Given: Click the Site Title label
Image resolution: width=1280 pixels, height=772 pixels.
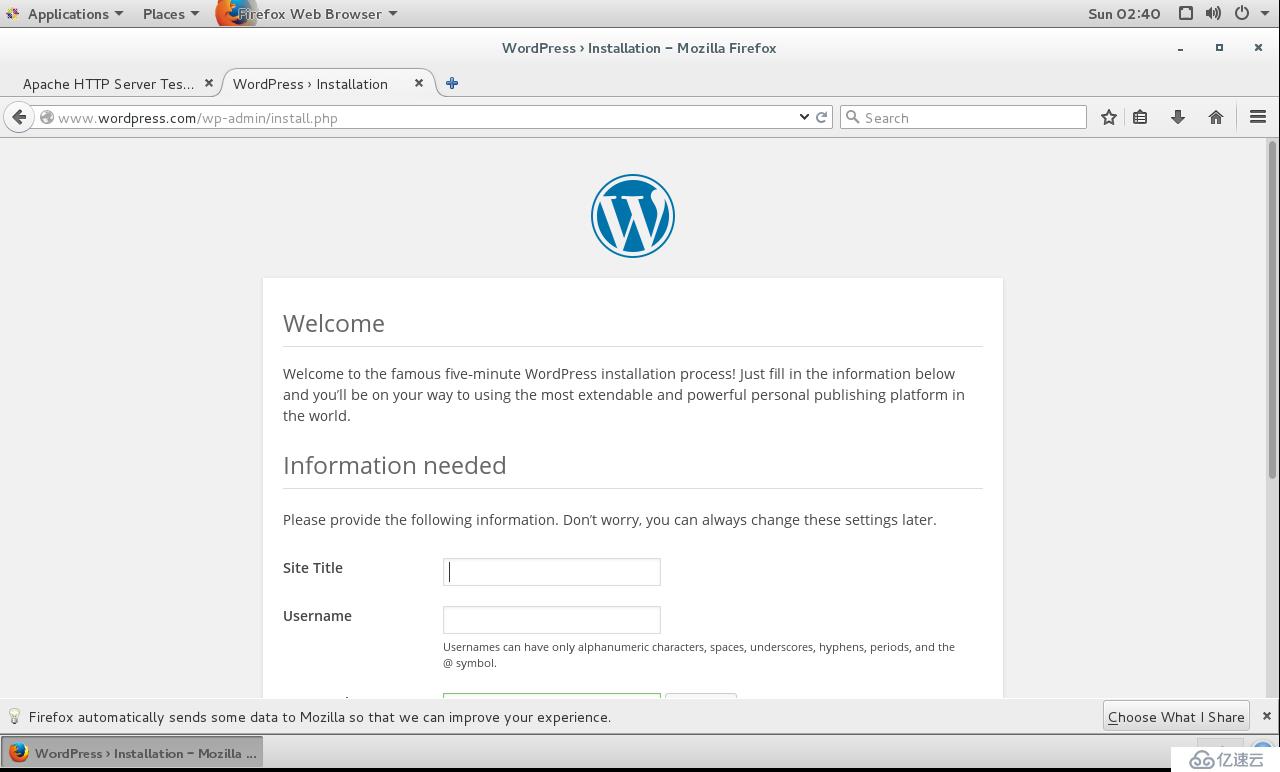Looking at the screenshot, I should [313, 567].
